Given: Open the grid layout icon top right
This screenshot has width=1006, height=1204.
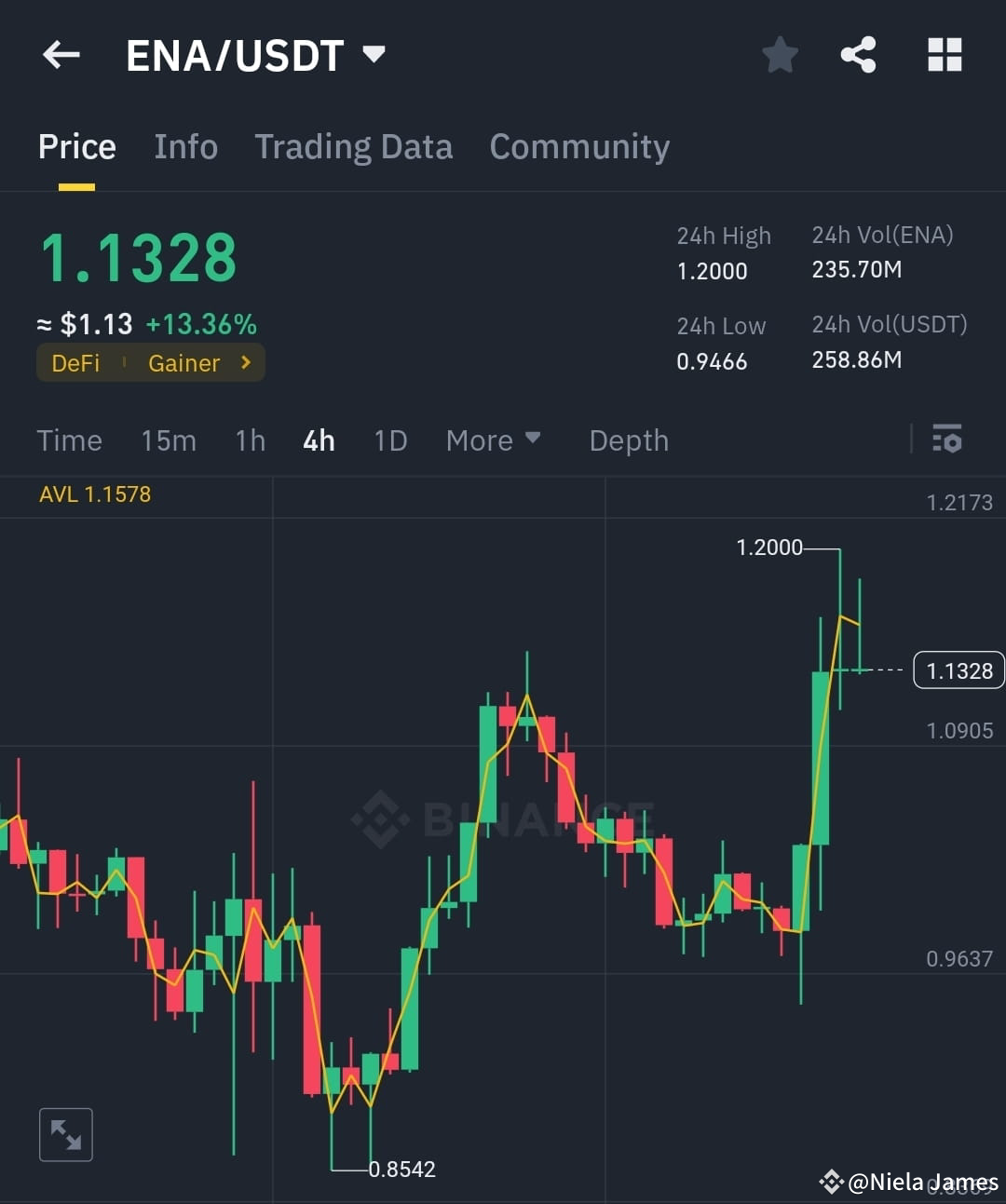Looking at the screenshot, I should tap(945, 54).
